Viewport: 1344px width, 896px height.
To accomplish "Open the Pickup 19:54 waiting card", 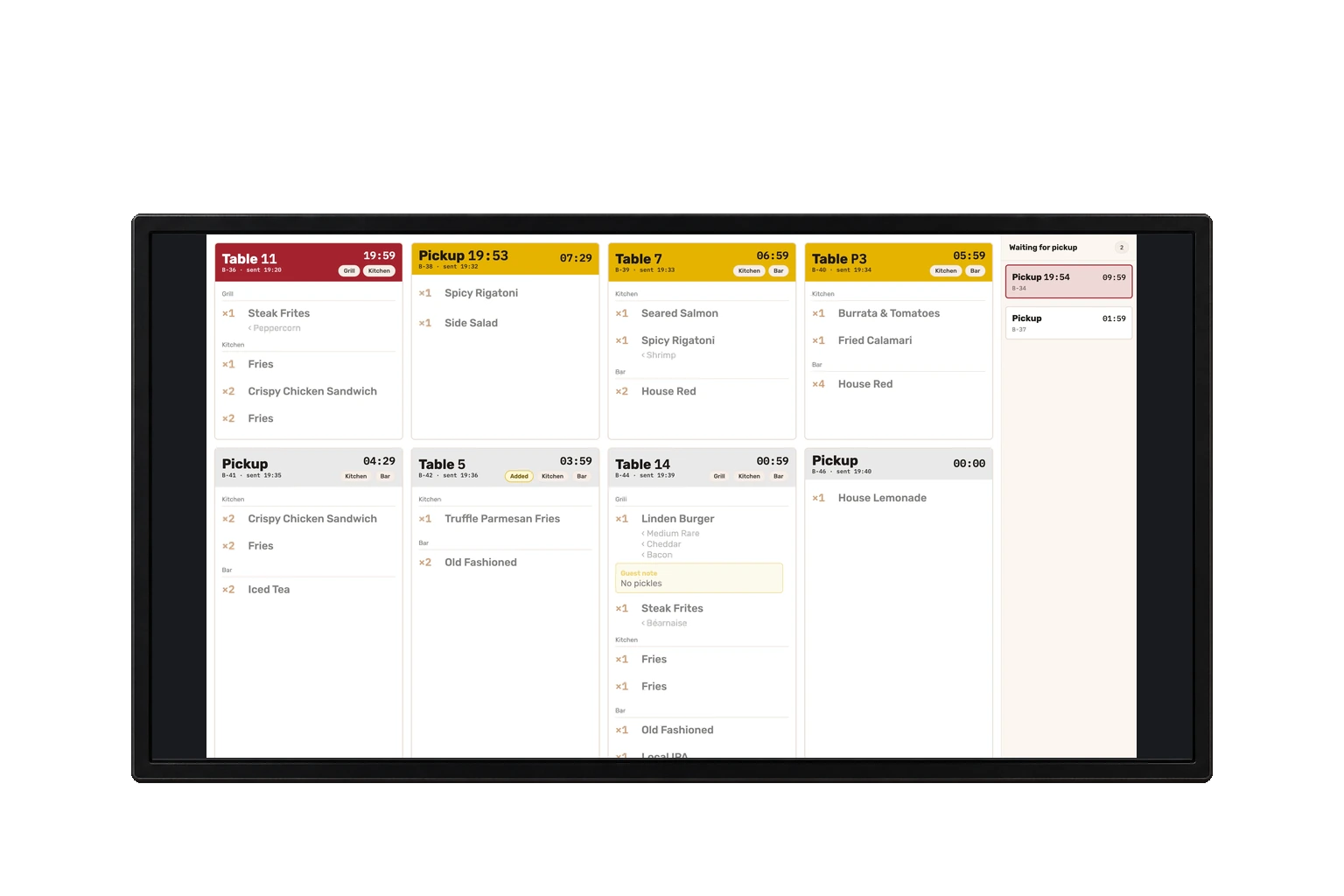I will (x=1068, y=282).
